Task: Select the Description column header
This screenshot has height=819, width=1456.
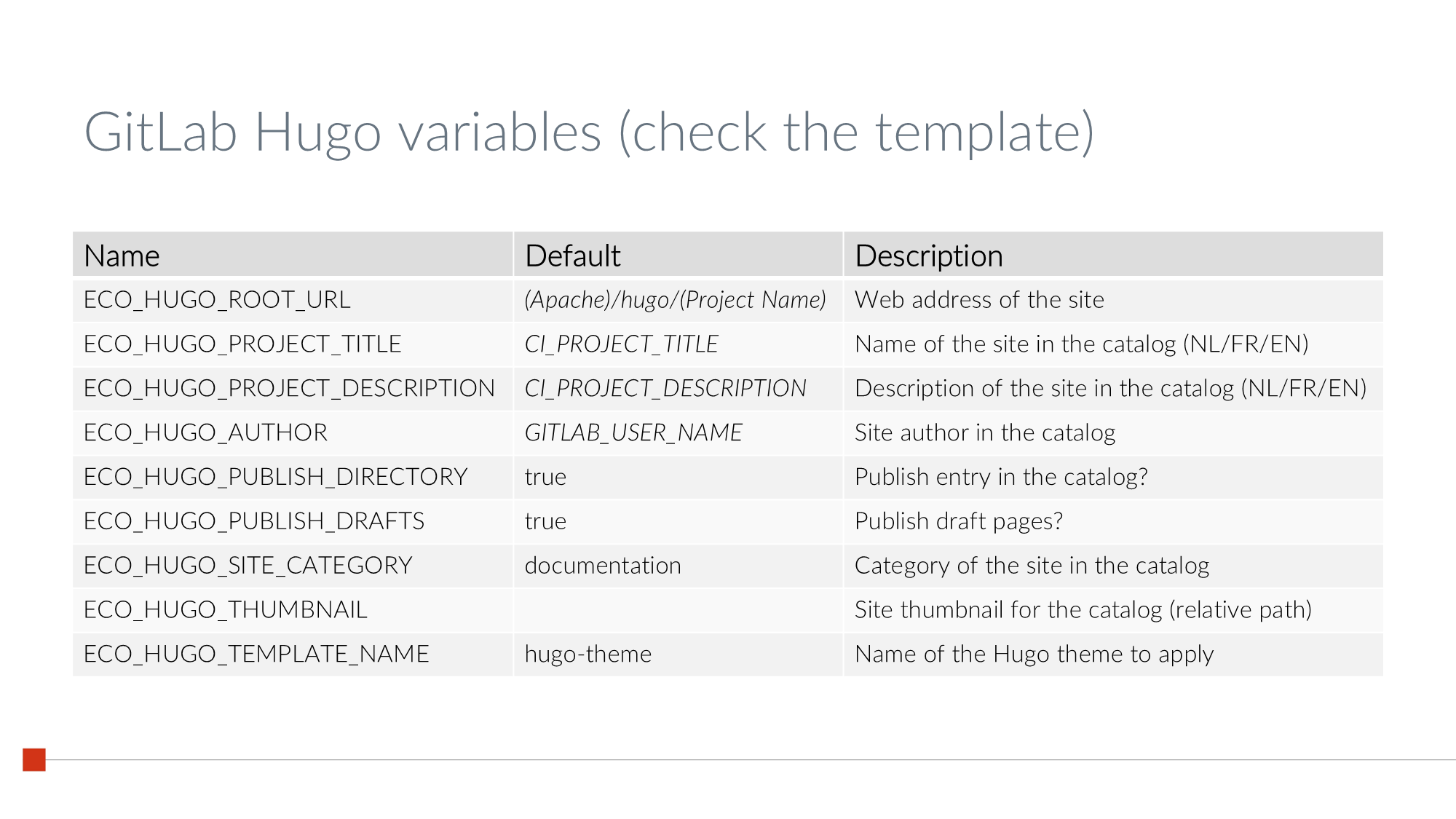Action: (x=928, y=256)
